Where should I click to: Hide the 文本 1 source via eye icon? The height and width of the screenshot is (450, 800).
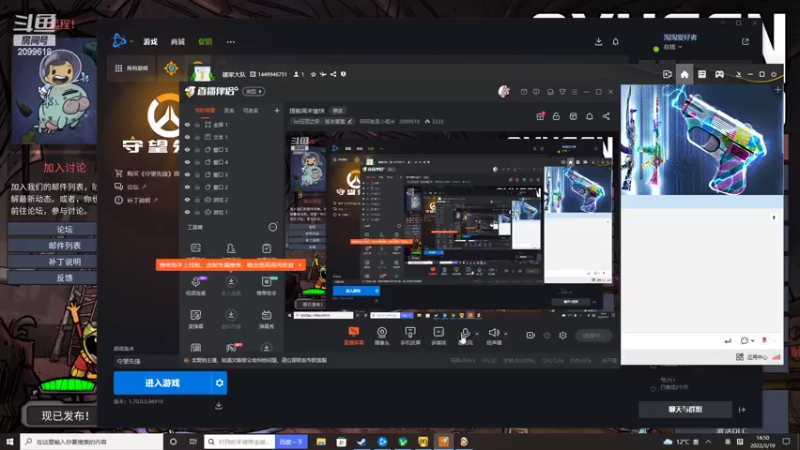pos(187,137)
